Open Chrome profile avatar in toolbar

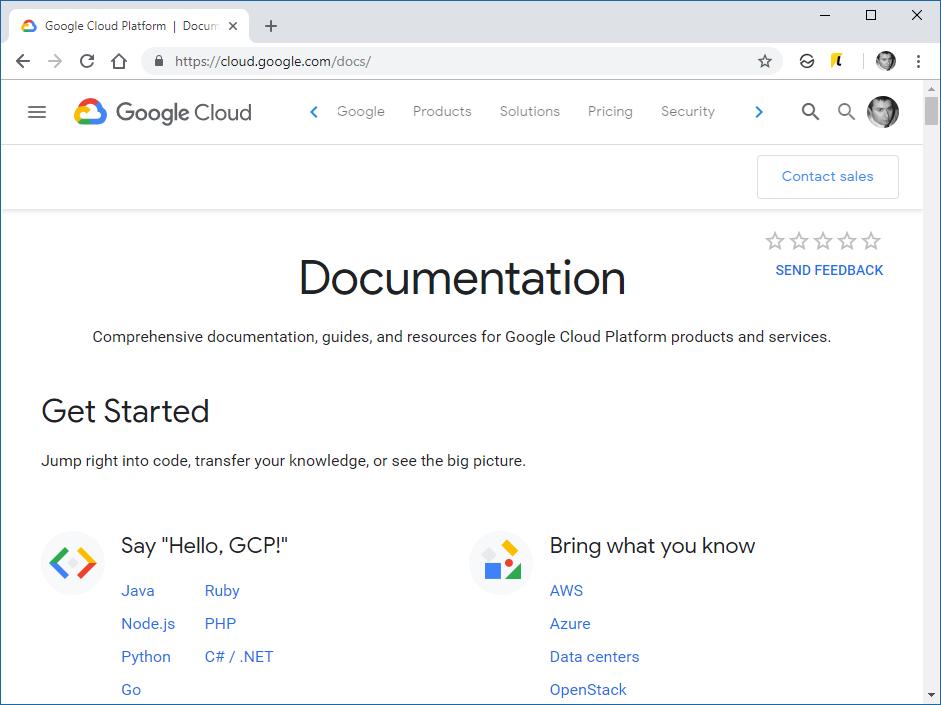(886, 61)
